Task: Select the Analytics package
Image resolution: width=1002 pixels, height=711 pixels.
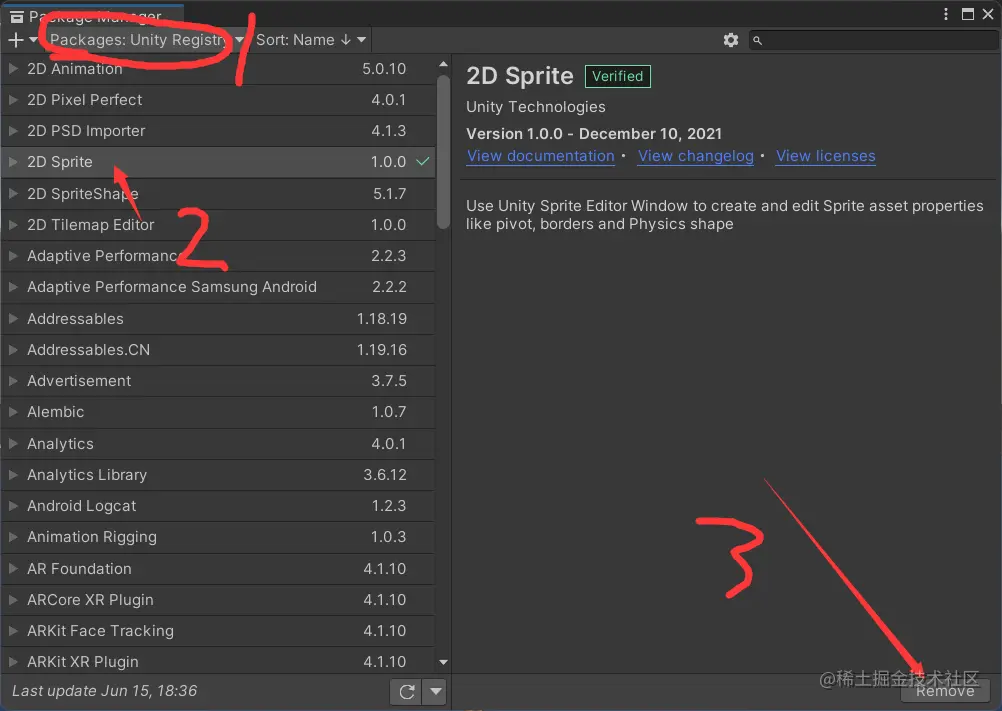Action: pos(218,444)
